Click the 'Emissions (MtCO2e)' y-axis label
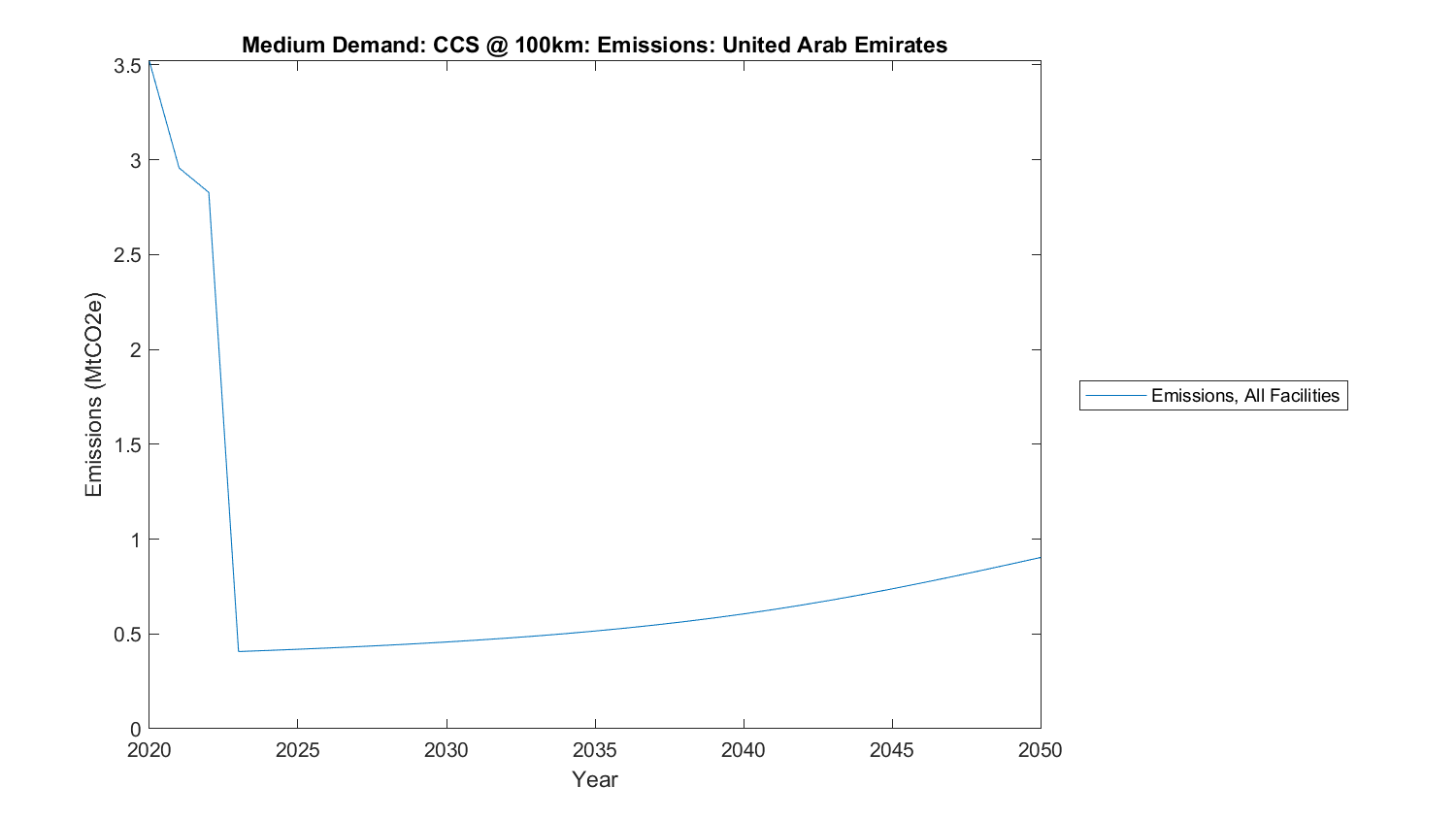Screen dimensions: 1456x819 pos(93,395)
